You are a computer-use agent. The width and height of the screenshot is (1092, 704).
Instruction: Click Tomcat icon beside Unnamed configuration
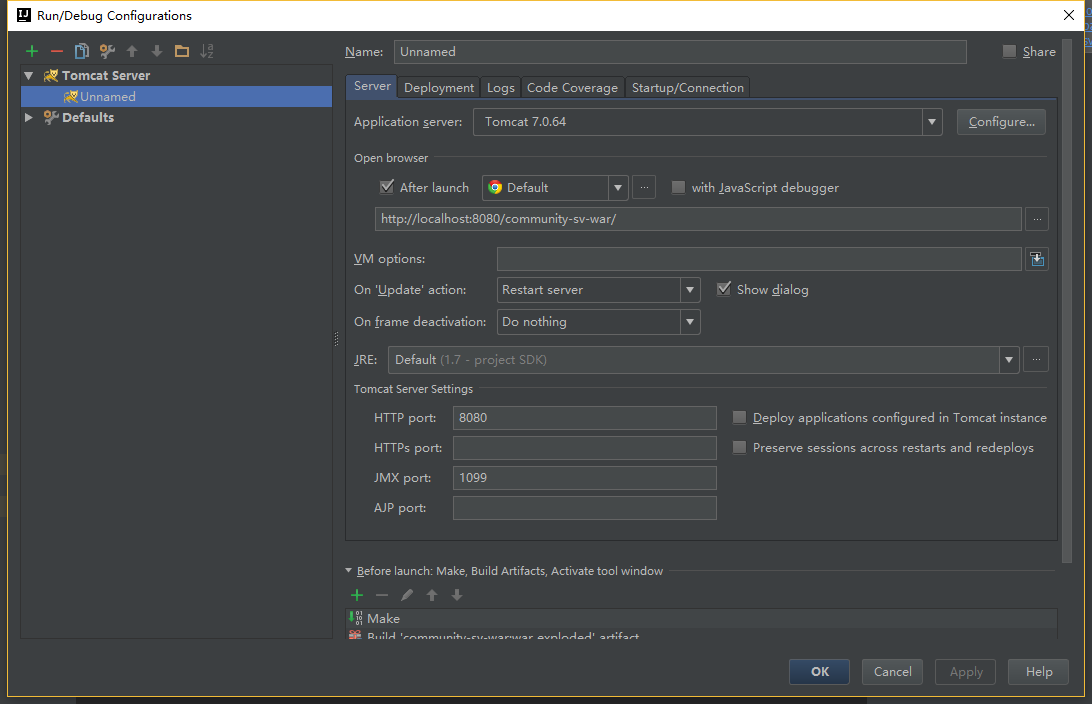[70, 97]
